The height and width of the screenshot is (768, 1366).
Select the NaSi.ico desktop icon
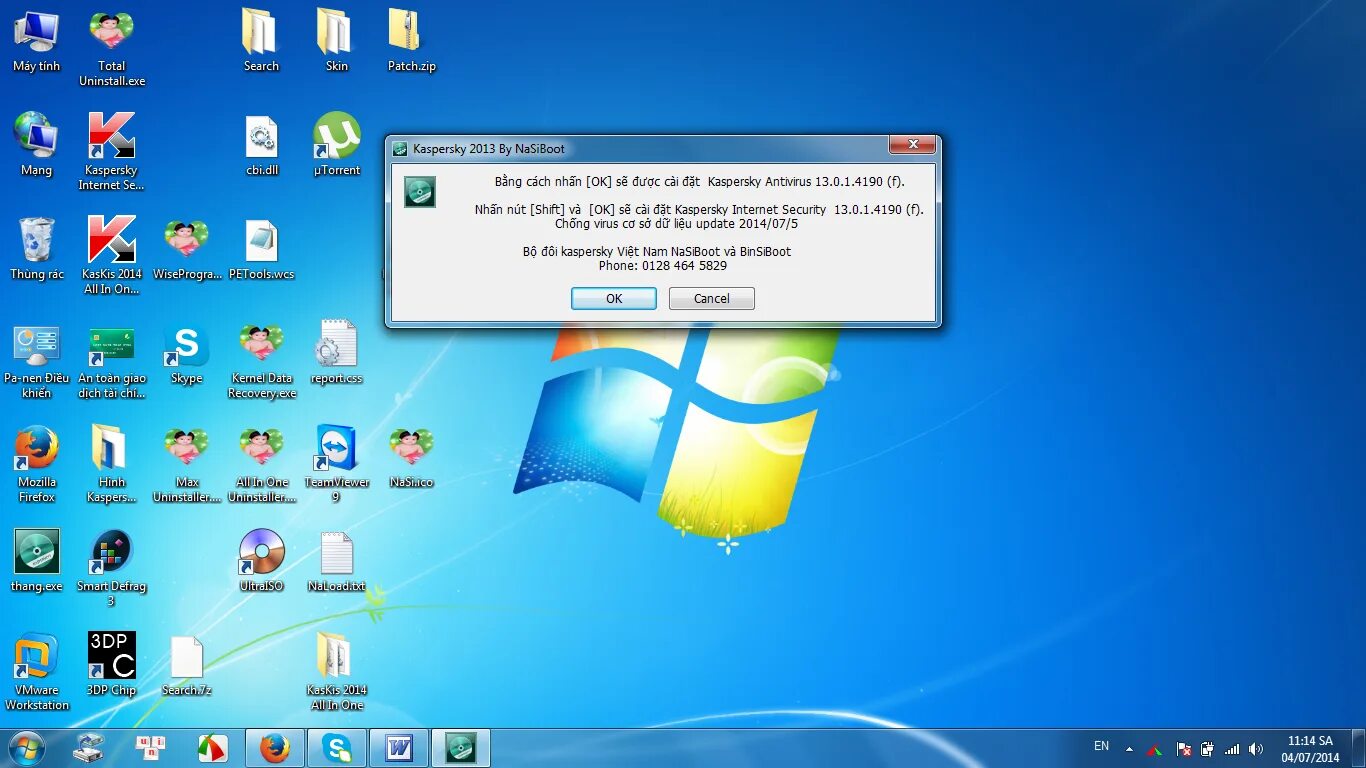(411, 458)
